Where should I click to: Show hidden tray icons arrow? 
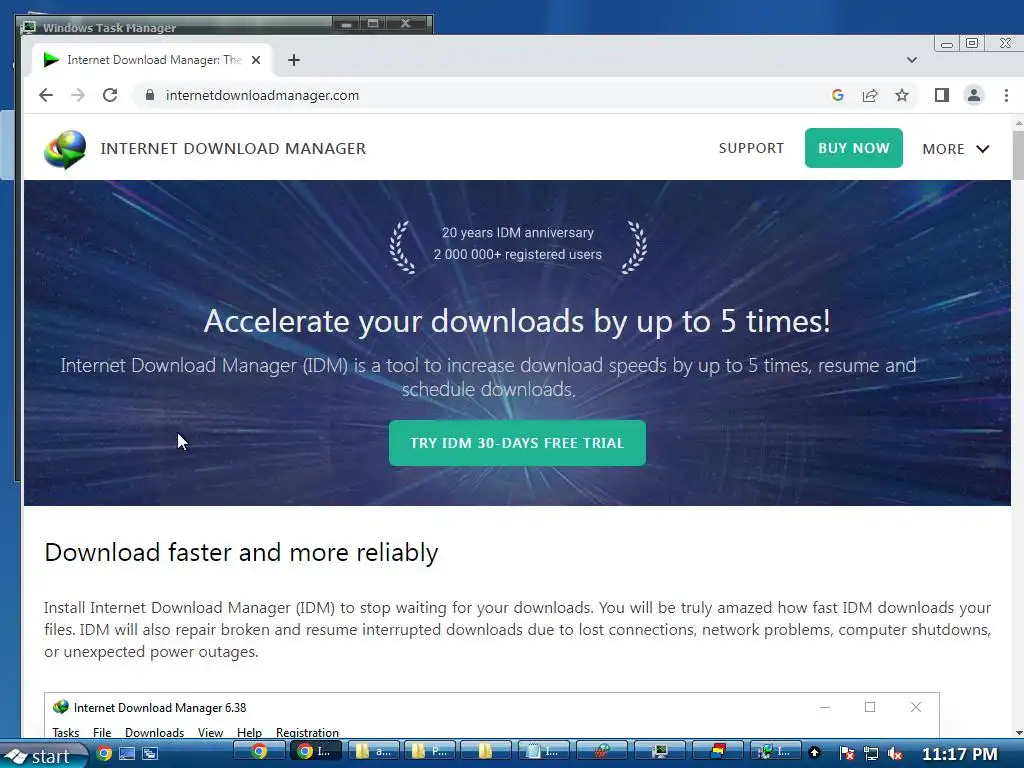pyautogui.click(x=814, y=753)
